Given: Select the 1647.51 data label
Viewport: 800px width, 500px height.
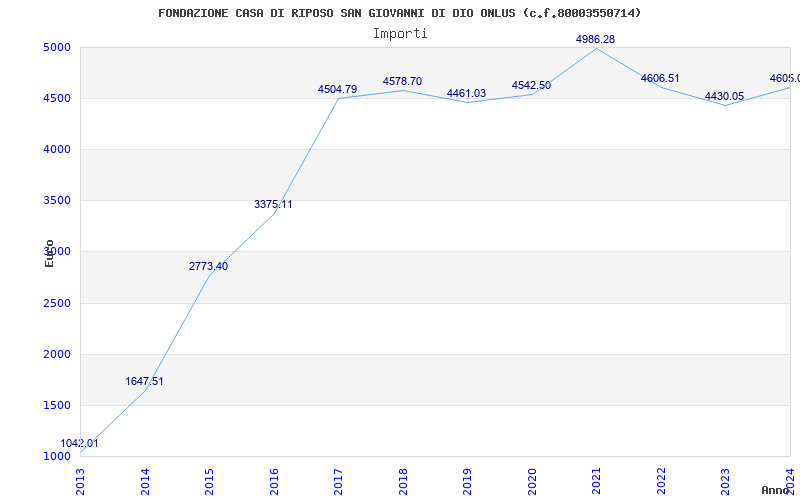Looking at the screenshot, I should [144, 381].
